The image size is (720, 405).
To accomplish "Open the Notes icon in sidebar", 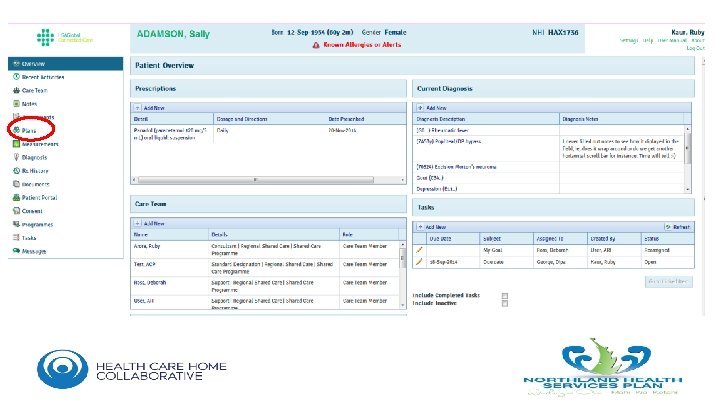I will [x=17, y=104].
